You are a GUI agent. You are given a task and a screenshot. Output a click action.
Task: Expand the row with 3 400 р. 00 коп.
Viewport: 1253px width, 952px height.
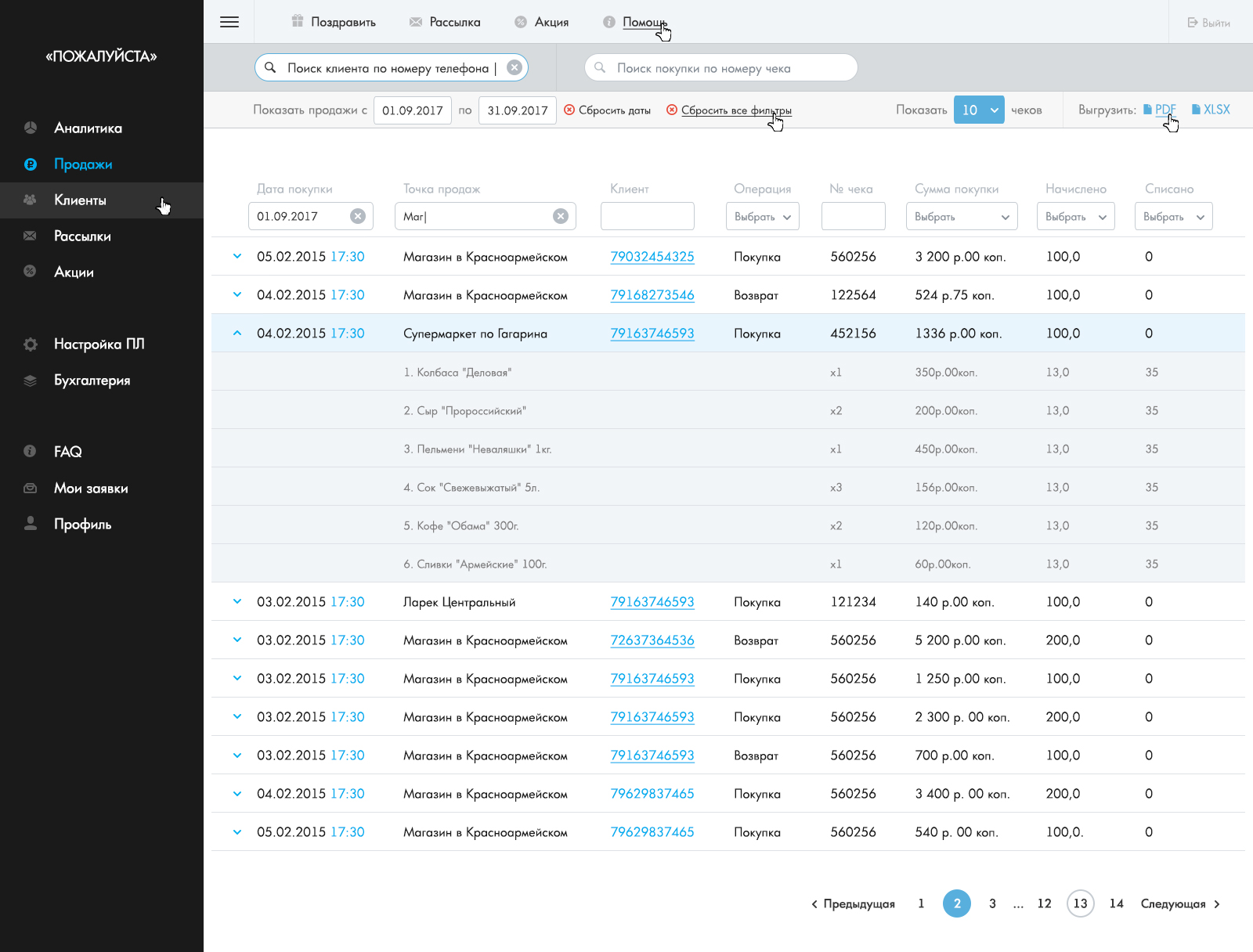(x=237, y=794)
